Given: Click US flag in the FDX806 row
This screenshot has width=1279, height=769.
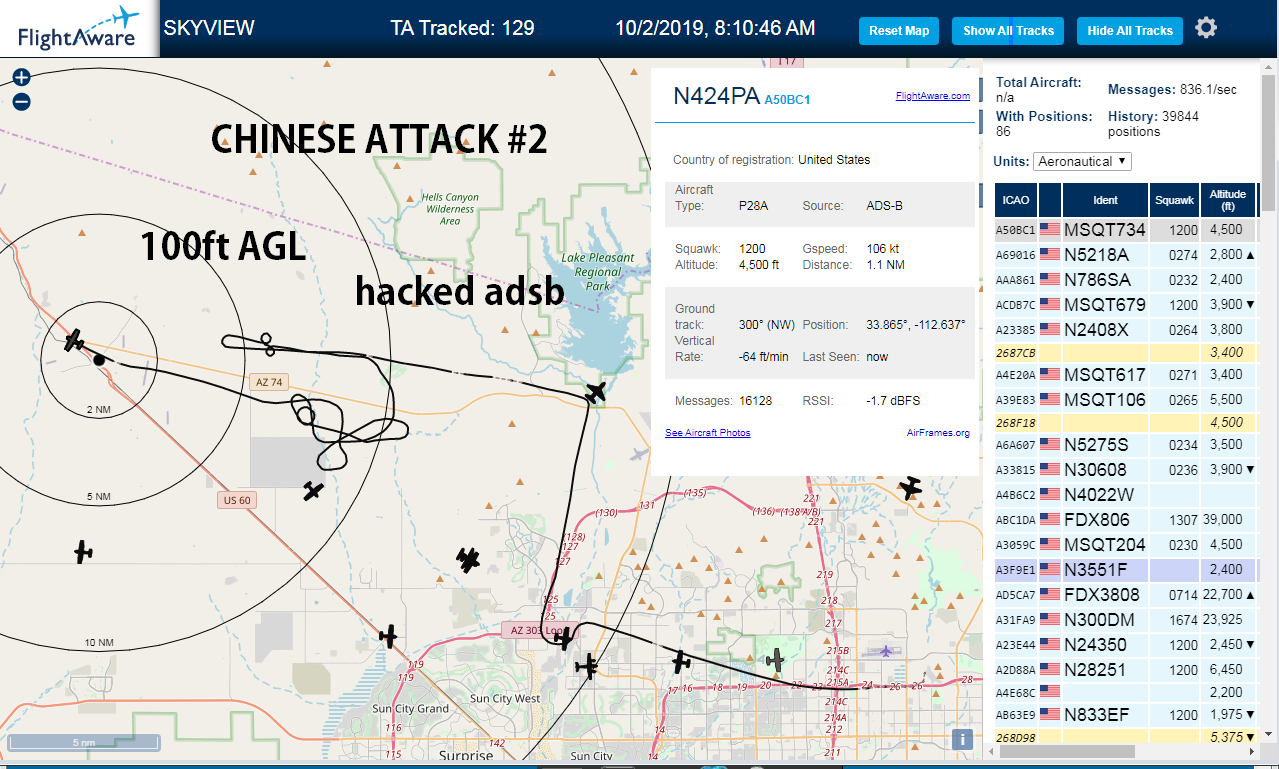Looking at the screenshot, I should (x=1050, y=520).
